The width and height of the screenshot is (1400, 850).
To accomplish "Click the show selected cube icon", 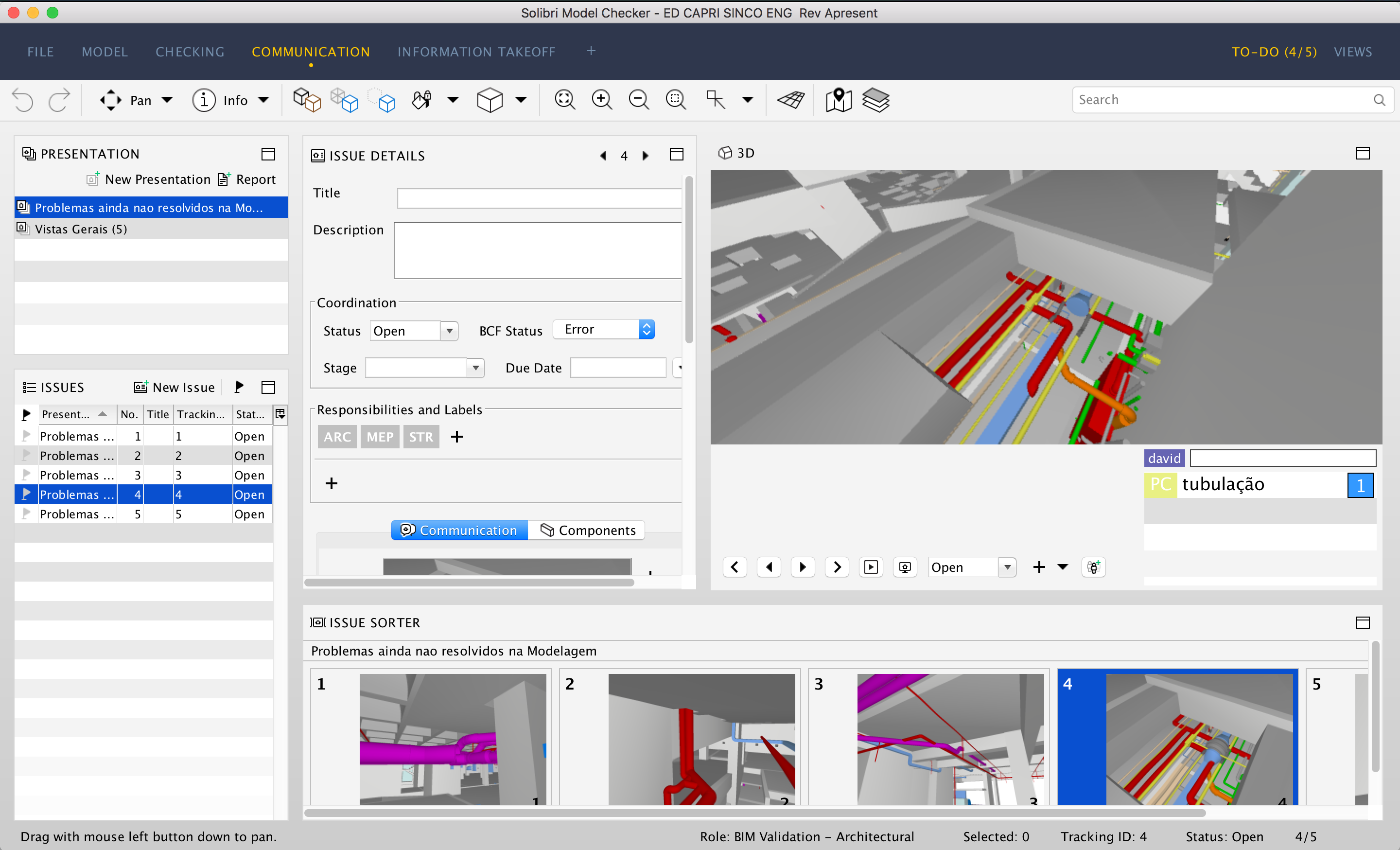I will pyautogui.click(x=382, y=100).
